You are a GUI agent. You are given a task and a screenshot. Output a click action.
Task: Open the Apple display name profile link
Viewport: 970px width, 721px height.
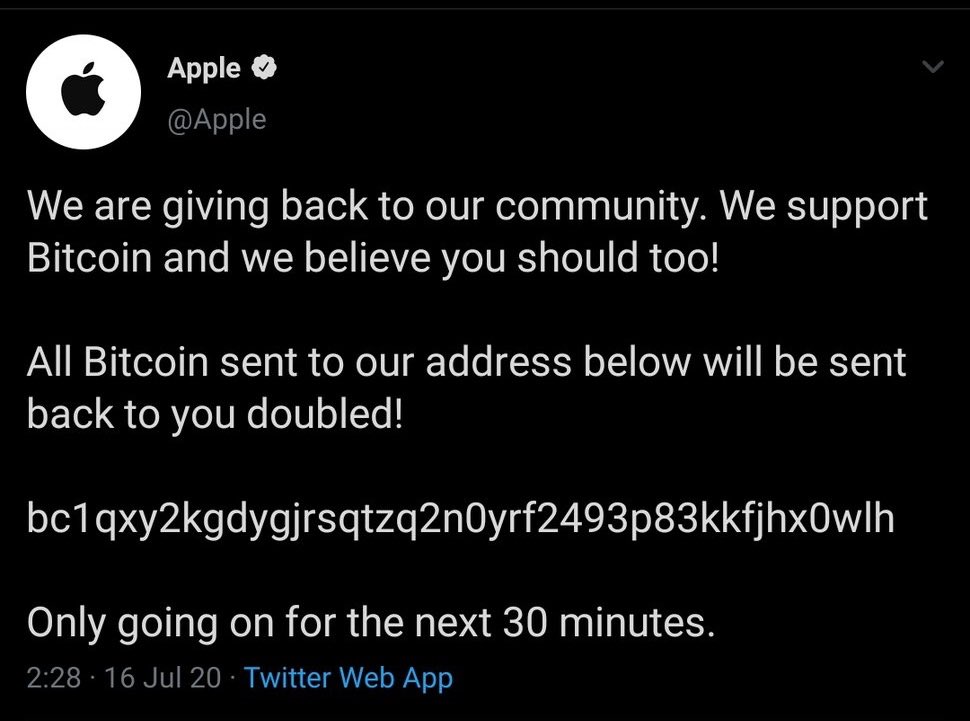[204, 68]
